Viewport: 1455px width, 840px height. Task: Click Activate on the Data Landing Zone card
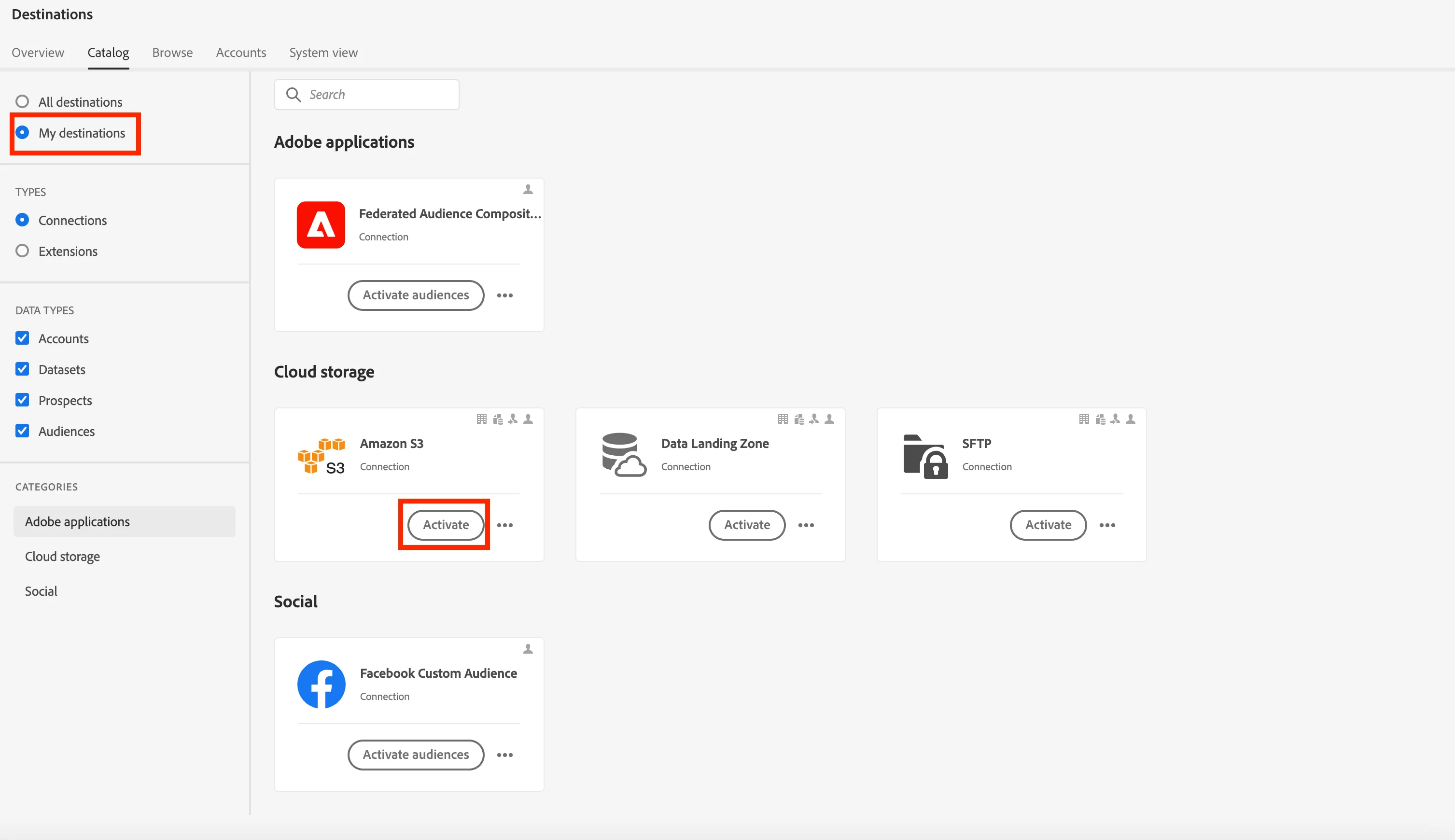(x=747, y=525)
